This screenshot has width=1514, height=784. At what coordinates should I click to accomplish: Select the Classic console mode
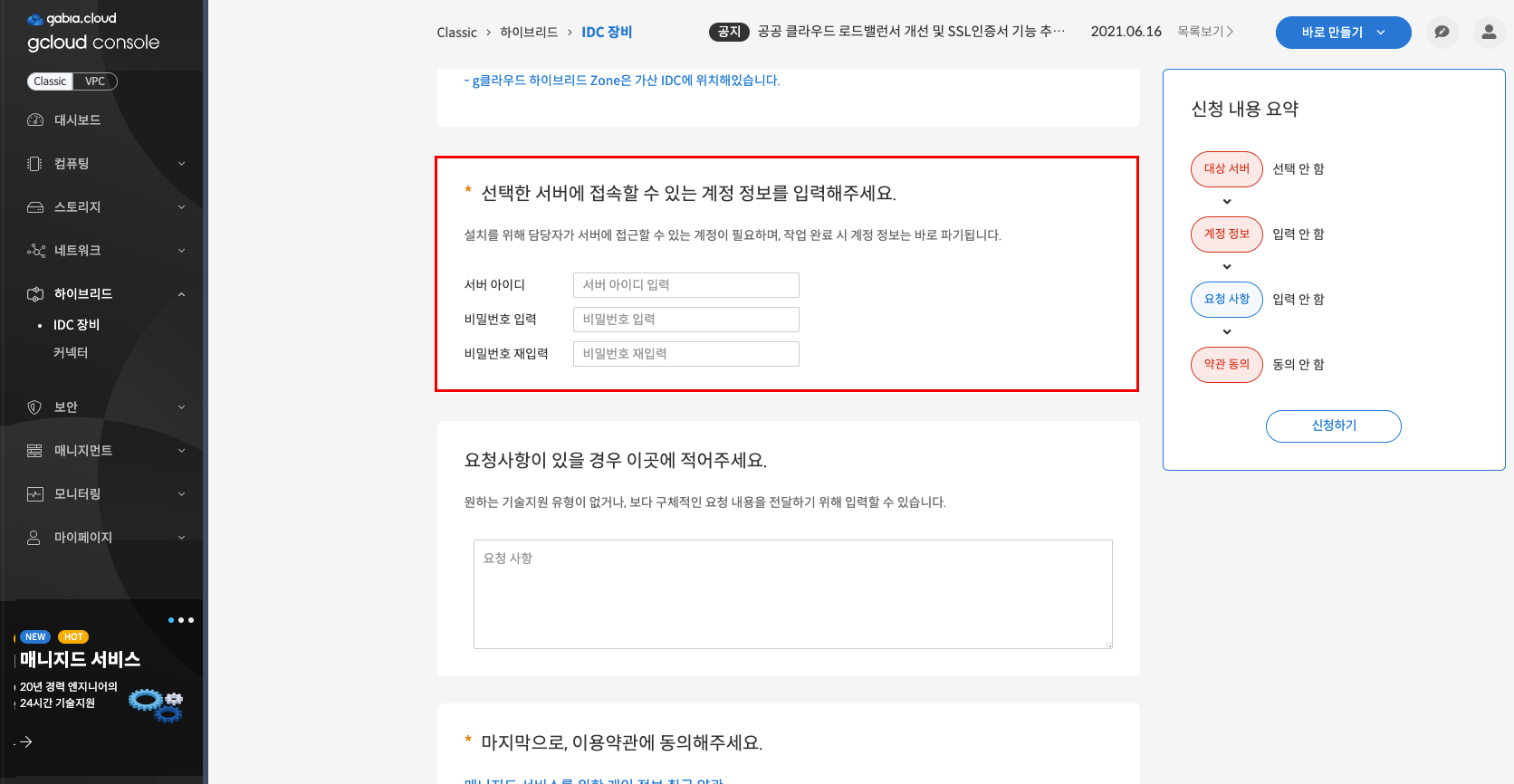pyautogui.click(x=50, y=81)
